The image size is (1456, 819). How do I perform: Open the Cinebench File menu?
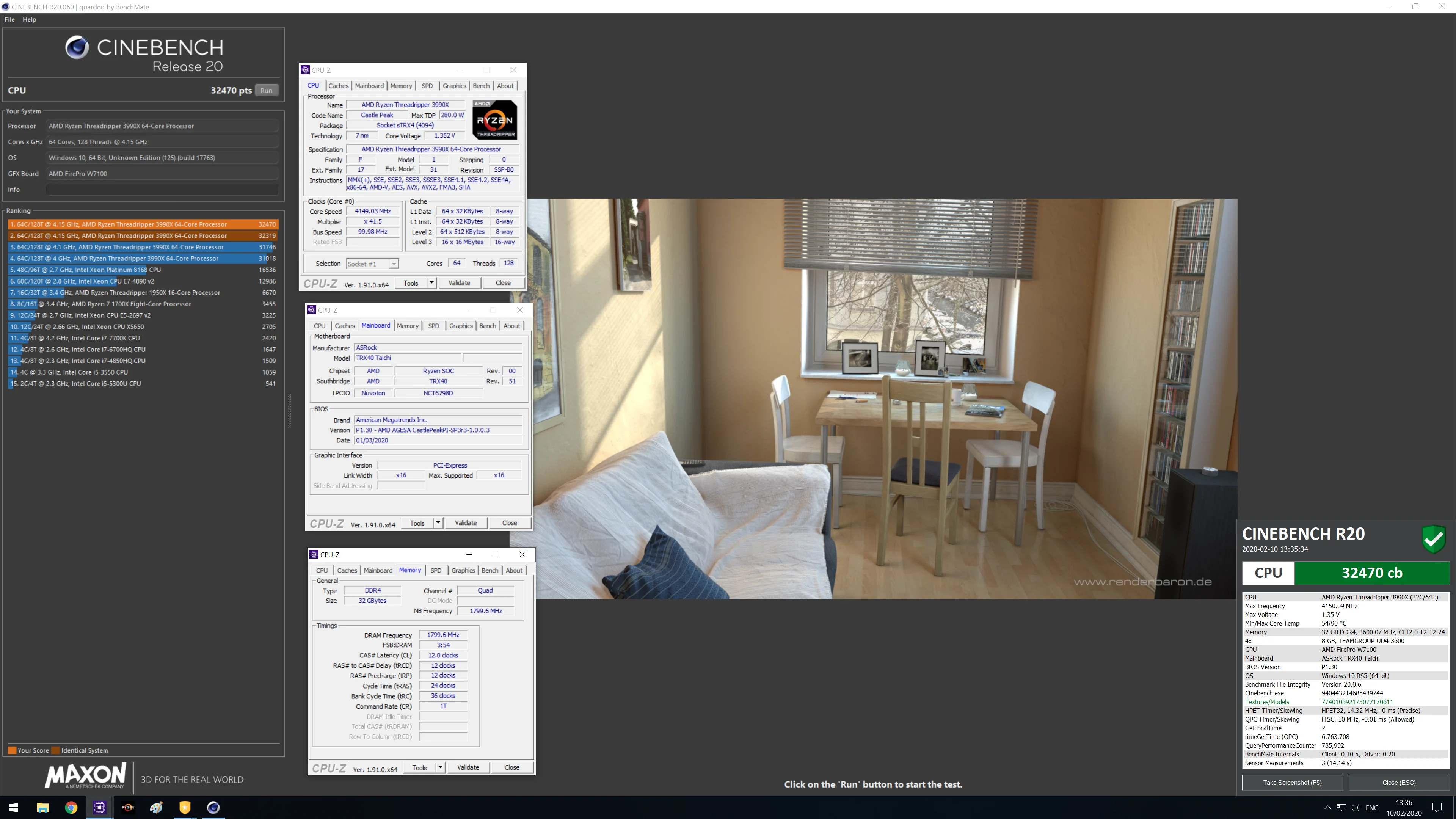(x=9, y=19)
